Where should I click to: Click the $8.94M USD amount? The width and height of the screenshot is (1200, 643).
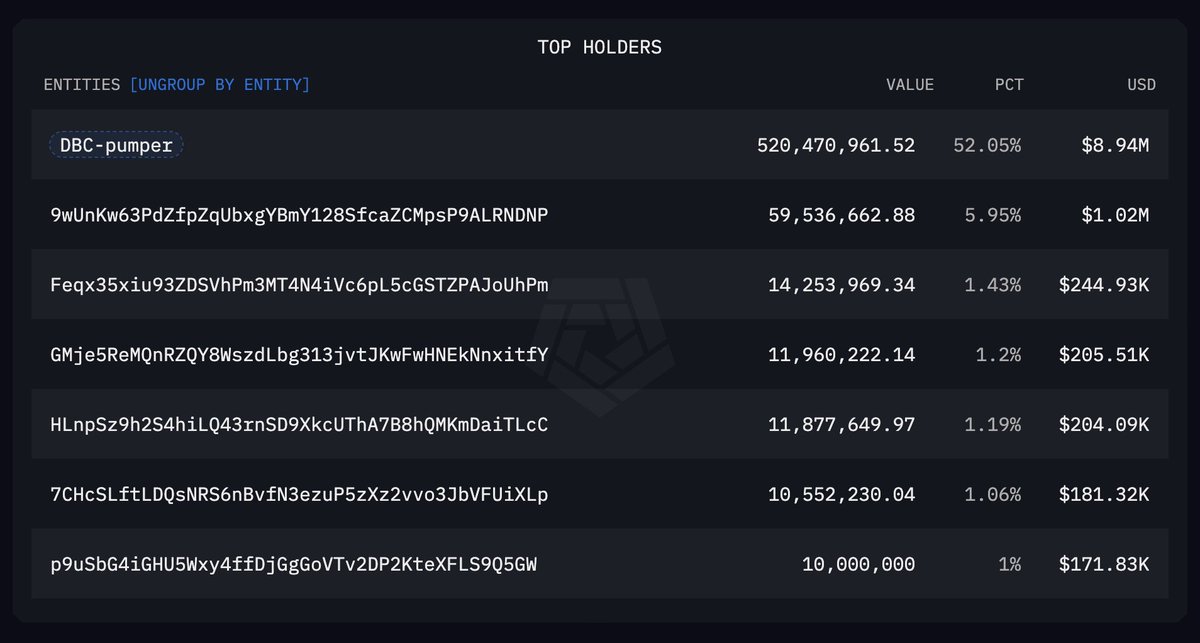1115,145
